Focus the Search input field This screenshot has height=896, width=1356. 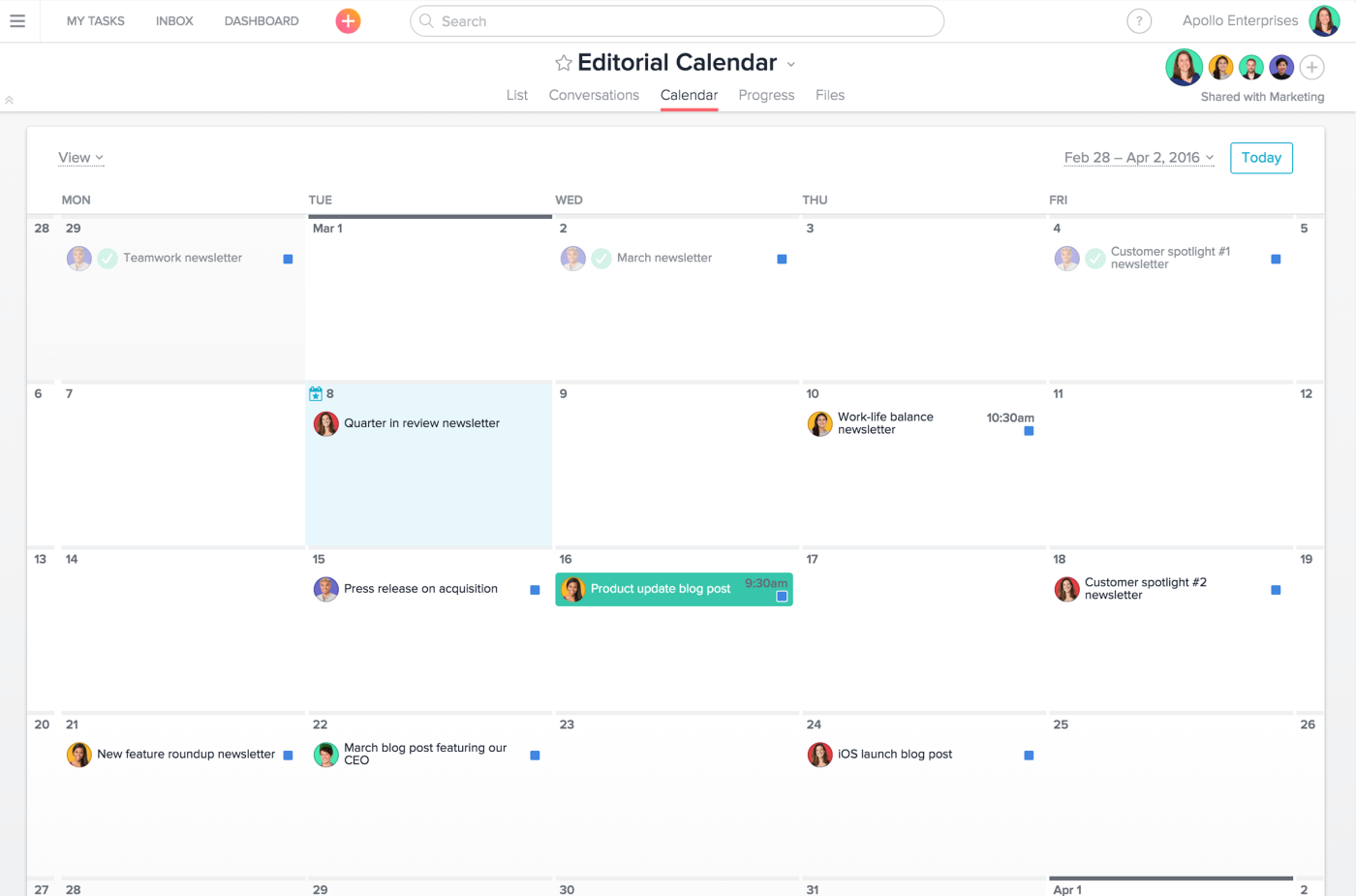coord(677,20)
